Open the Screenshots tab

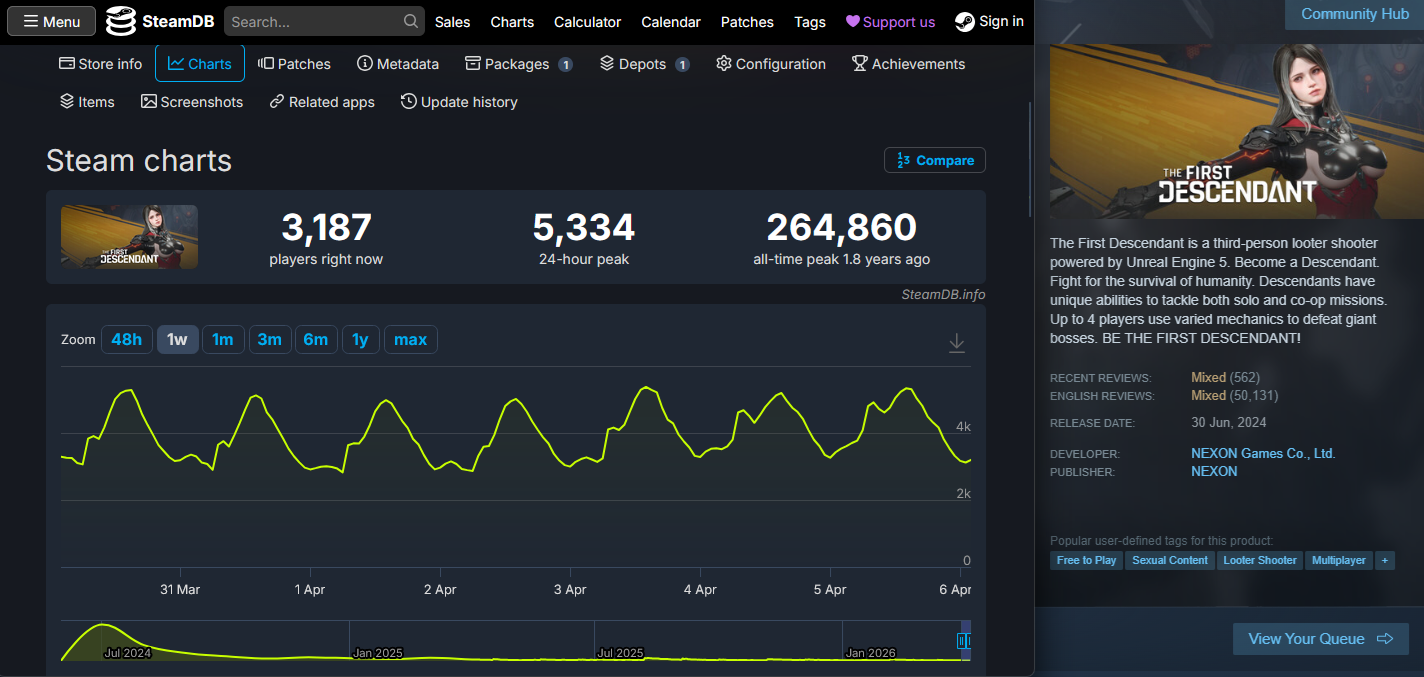[x=192, y=102]
